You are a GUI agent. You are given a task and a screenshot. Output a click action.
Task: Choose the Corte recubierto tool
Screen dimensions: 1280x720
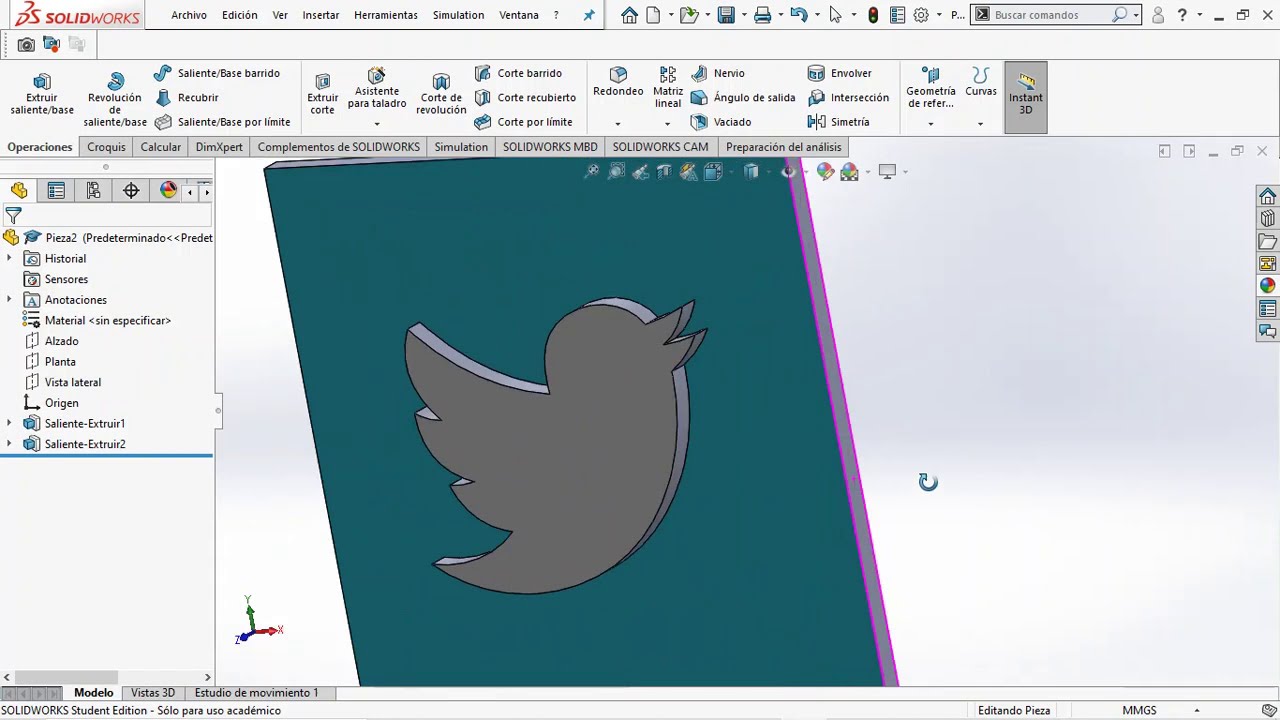pos(525,98)
